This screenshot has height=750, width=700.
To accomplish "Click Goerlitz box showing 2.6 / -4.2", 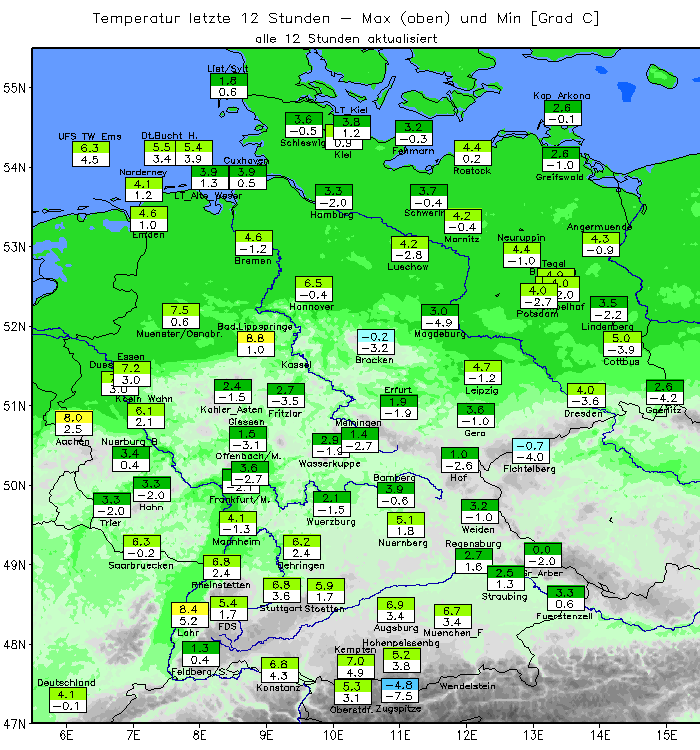I will 665,392.
